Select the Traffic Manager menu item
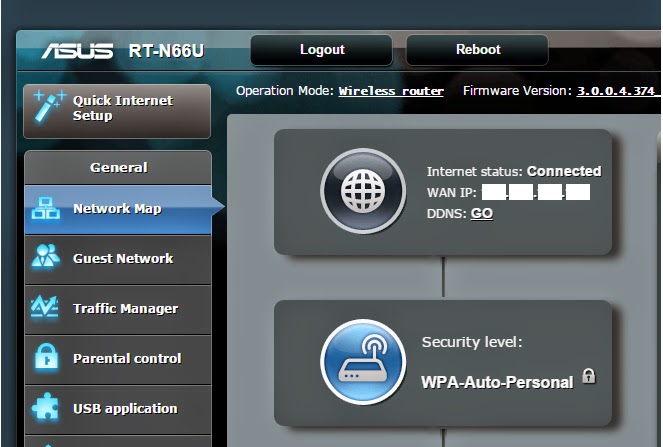663x447 pixels. click(118, 309)
